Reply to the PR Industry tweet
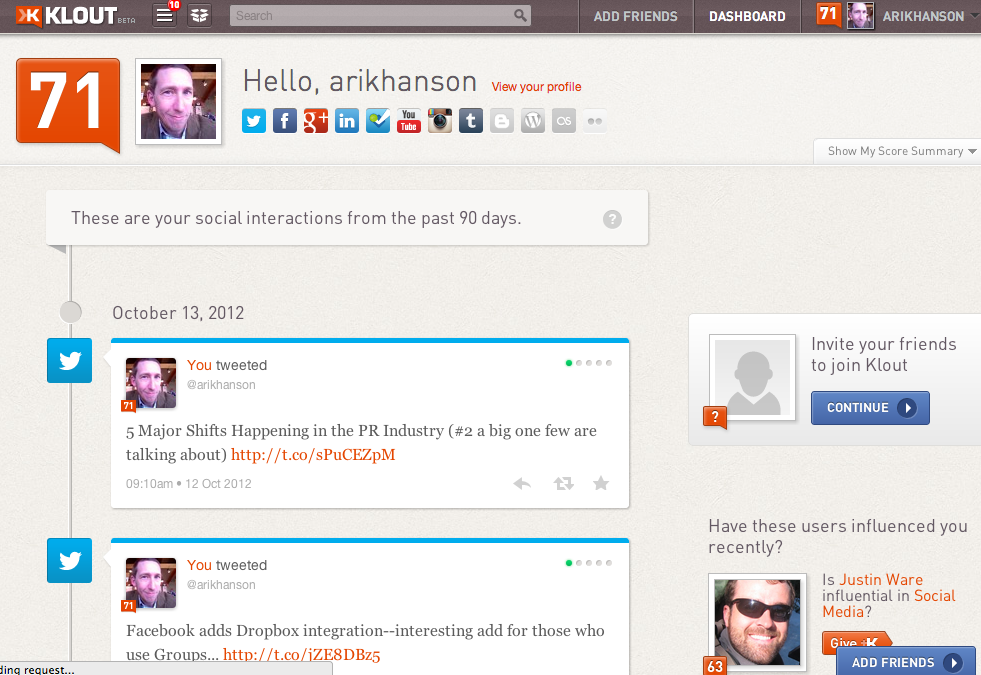981x675 pixels. coord(522,484)
